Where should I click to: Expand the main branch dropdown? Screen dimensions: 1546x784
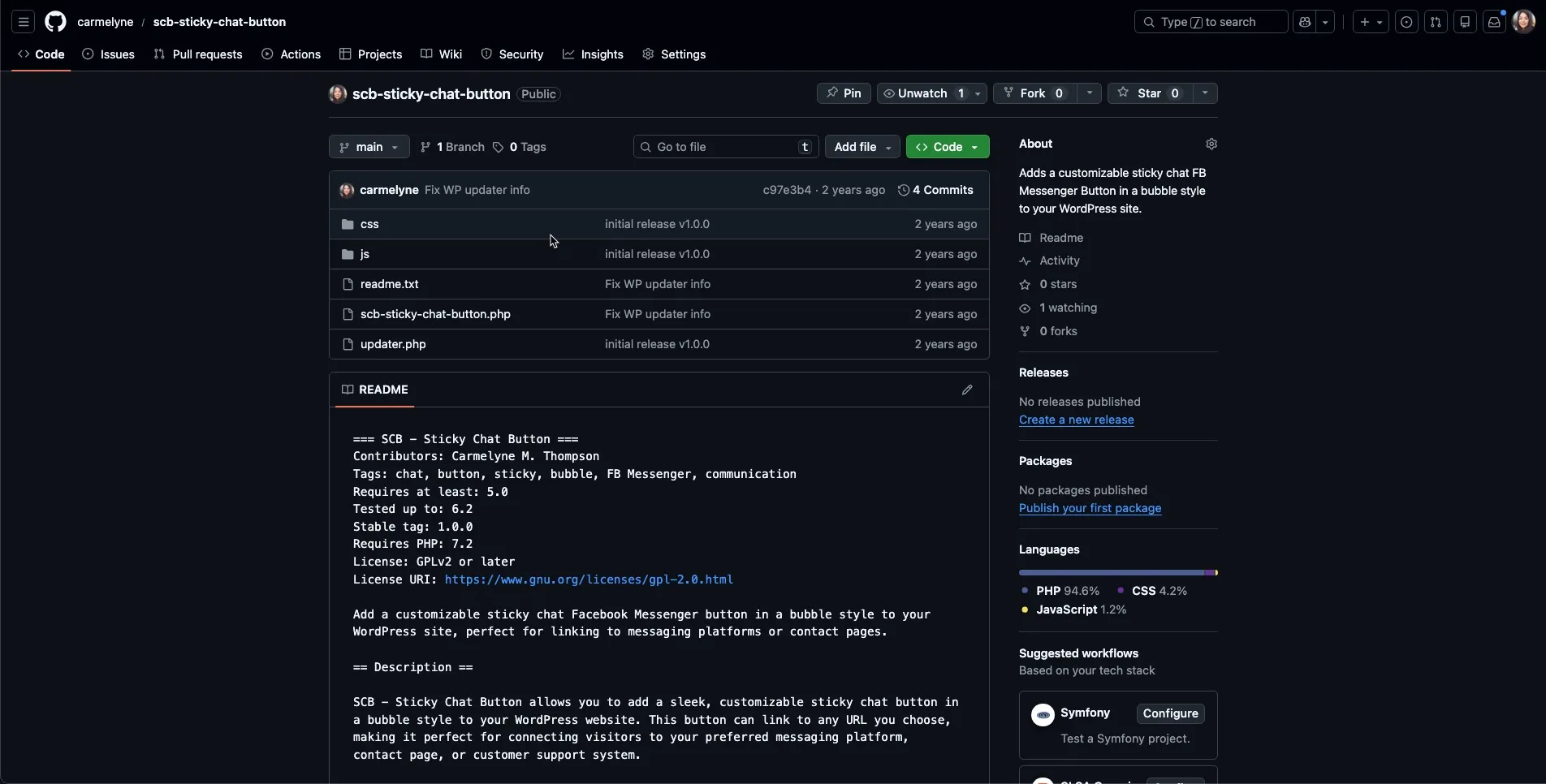click(x=369, y=147)
